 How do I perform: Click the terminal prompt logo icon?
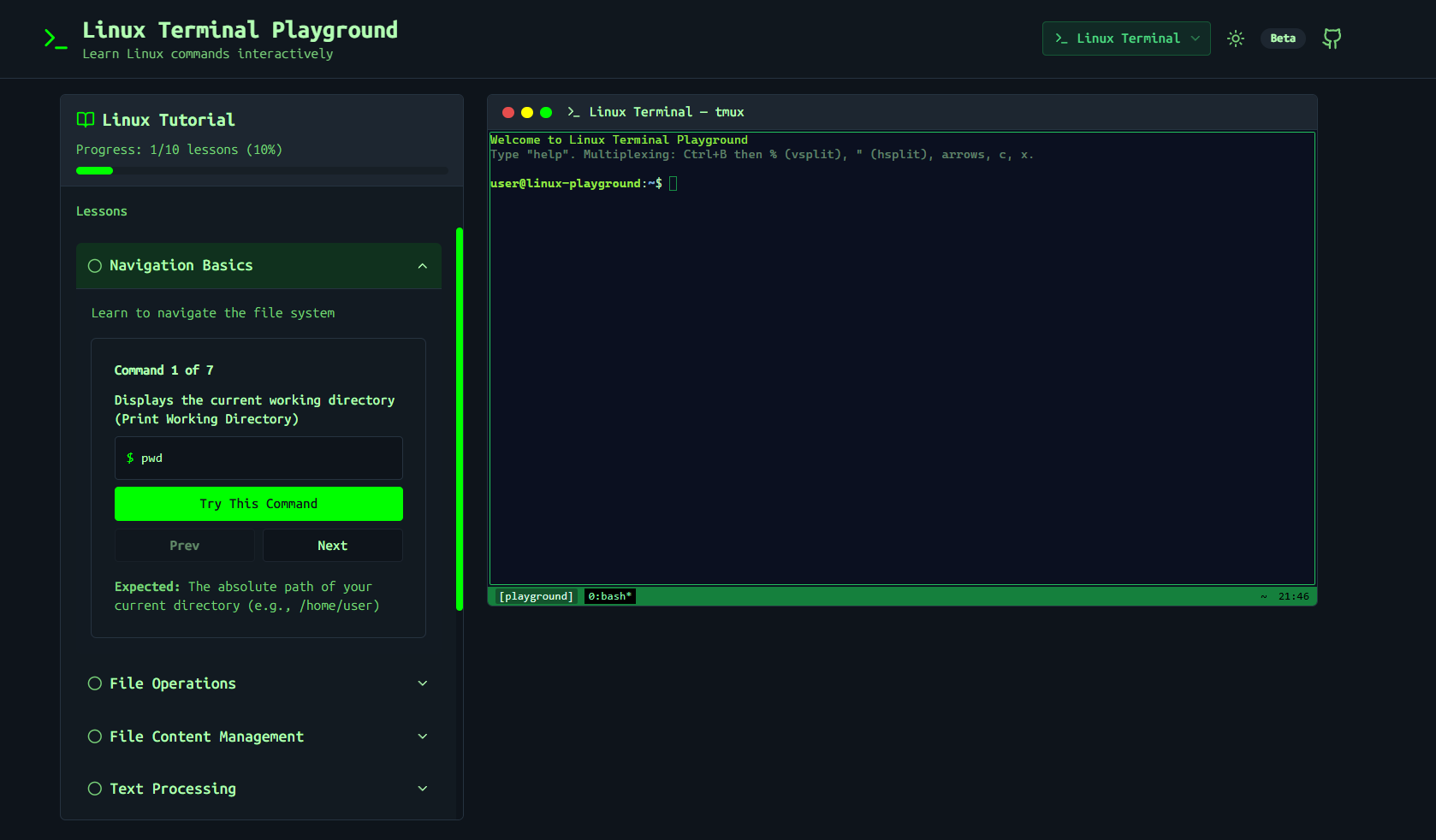(56, 38)
